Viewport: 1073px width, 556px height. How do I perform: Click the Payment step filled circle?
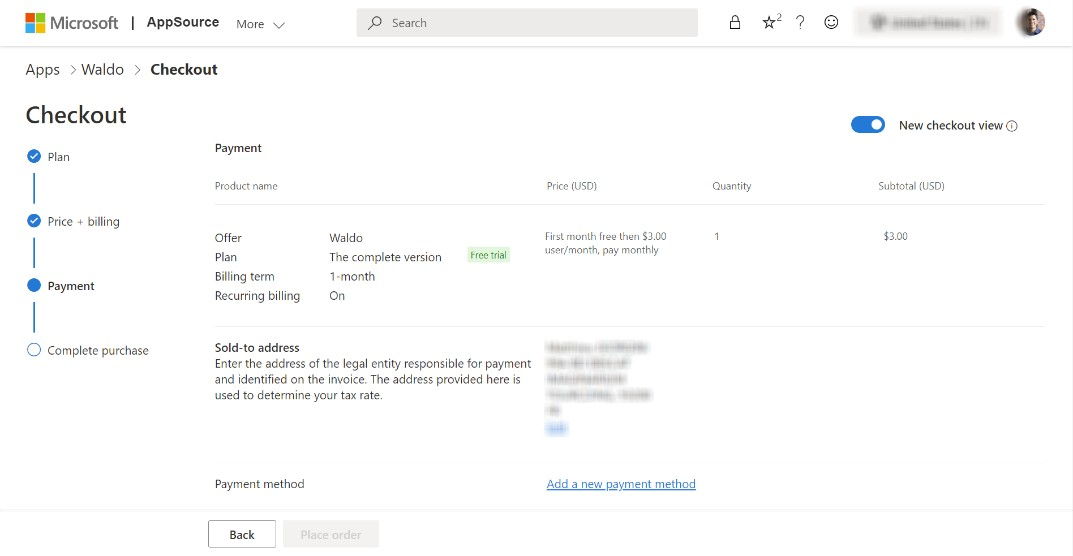tap(34, 286)
